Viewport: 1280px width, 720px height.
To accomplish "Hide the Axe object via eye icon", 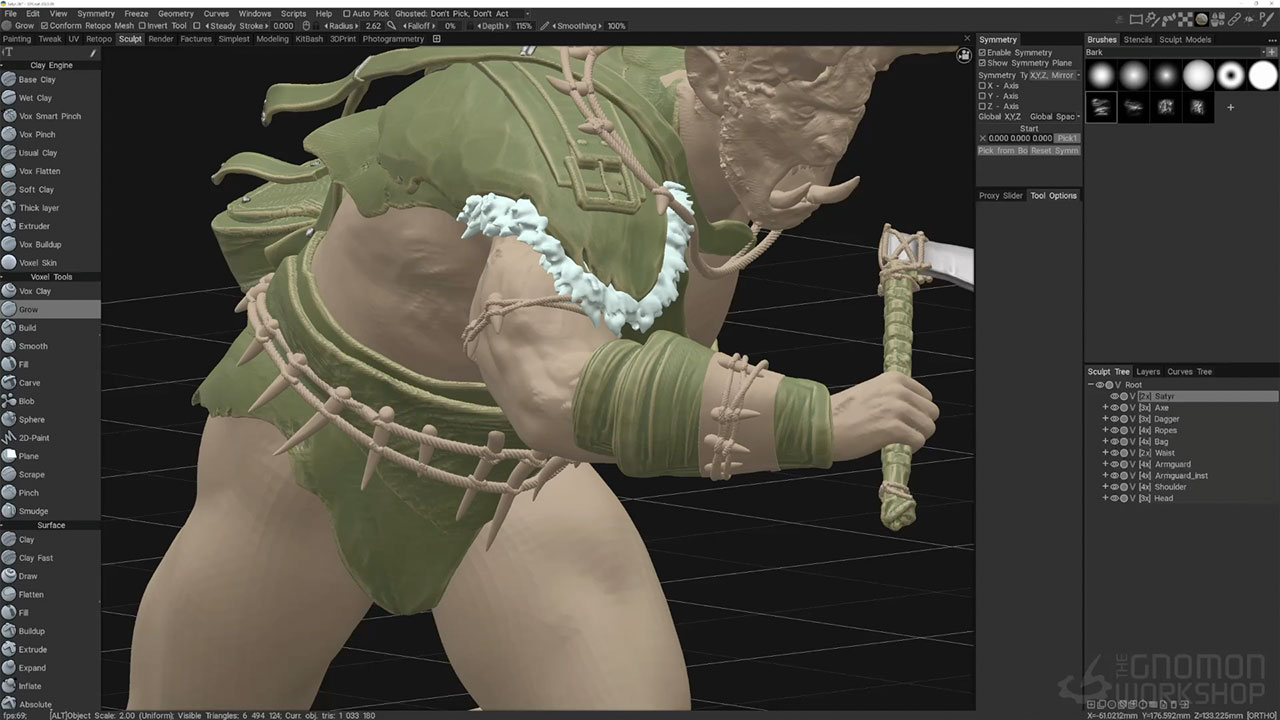I will click(1114, 408).
